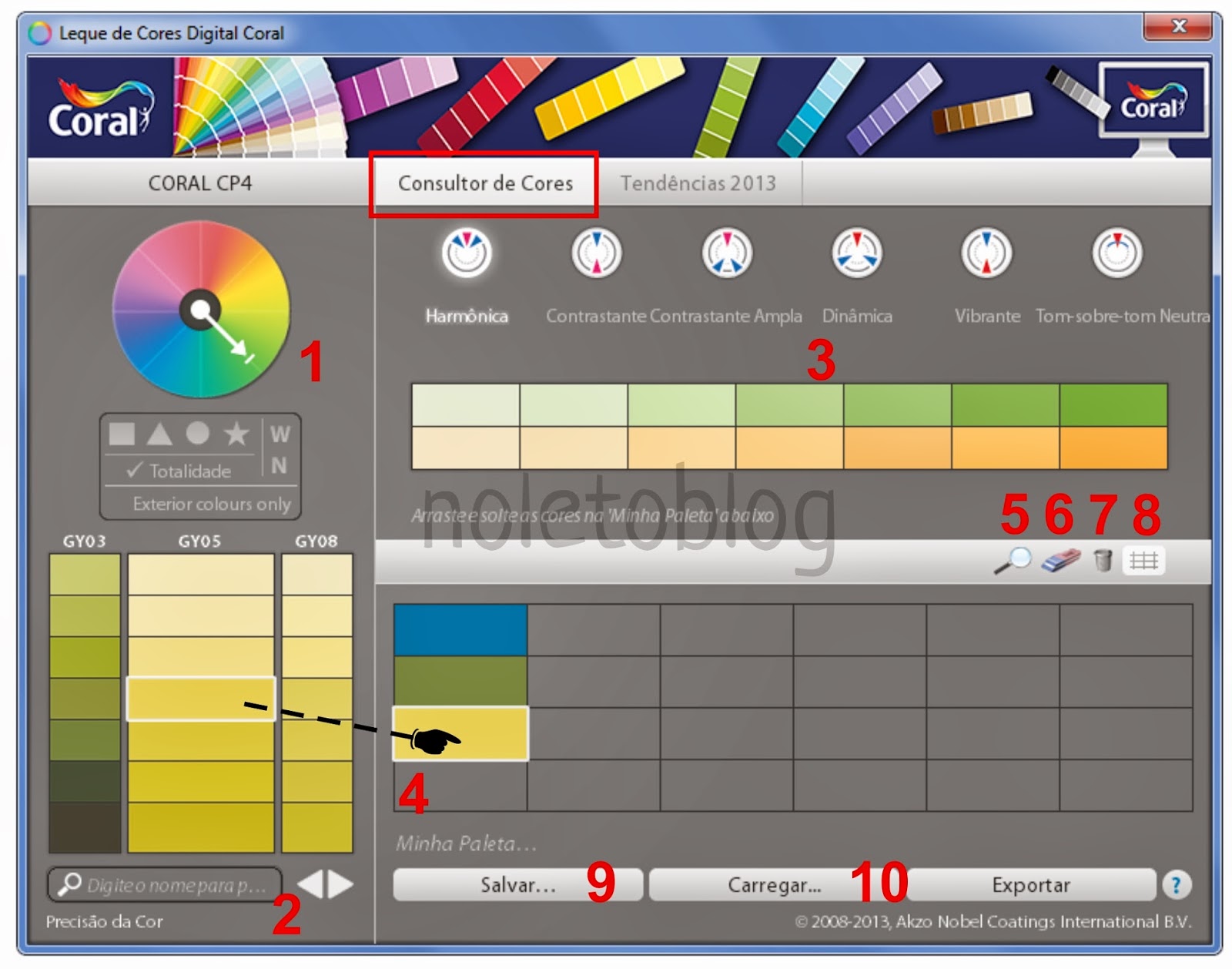Open the Tendências 2013 tab
Image resolution: width=1232 pixels, height=969 pixels.
pos(698,183)
